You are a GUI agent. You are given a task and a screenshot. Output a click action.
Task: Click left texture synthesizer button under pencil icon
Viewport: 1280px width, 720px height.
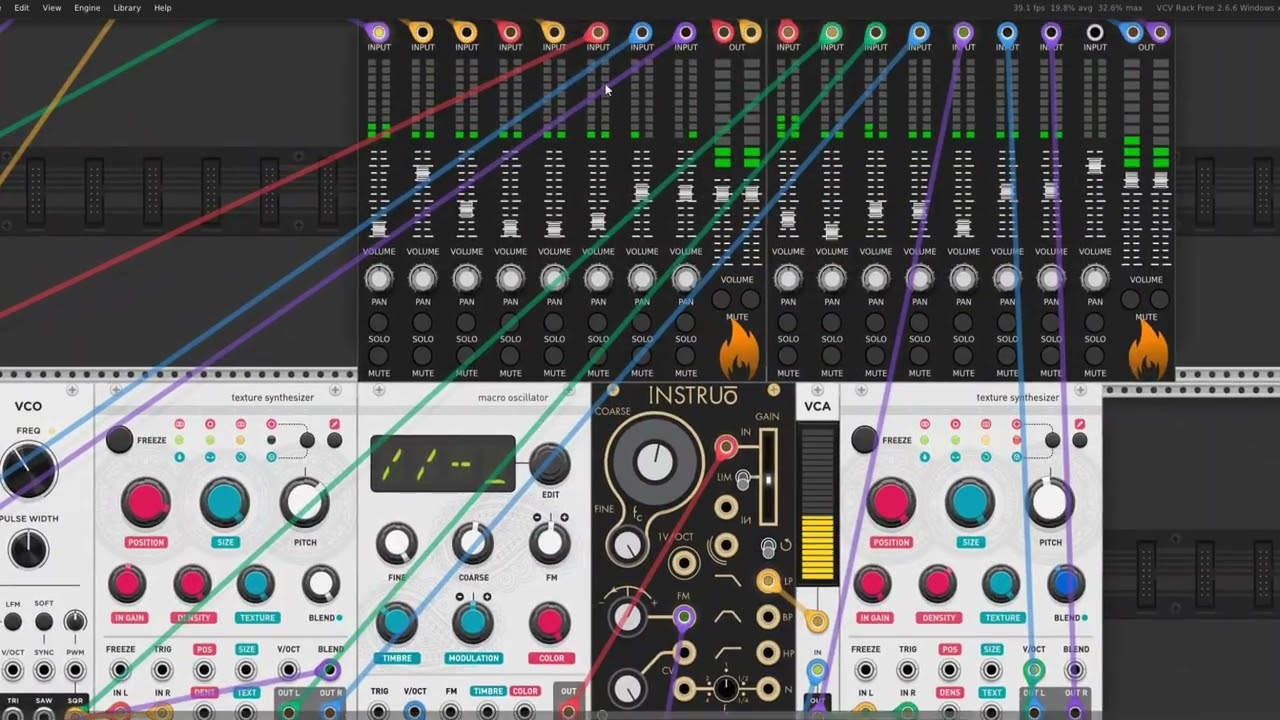coord(335,440)
